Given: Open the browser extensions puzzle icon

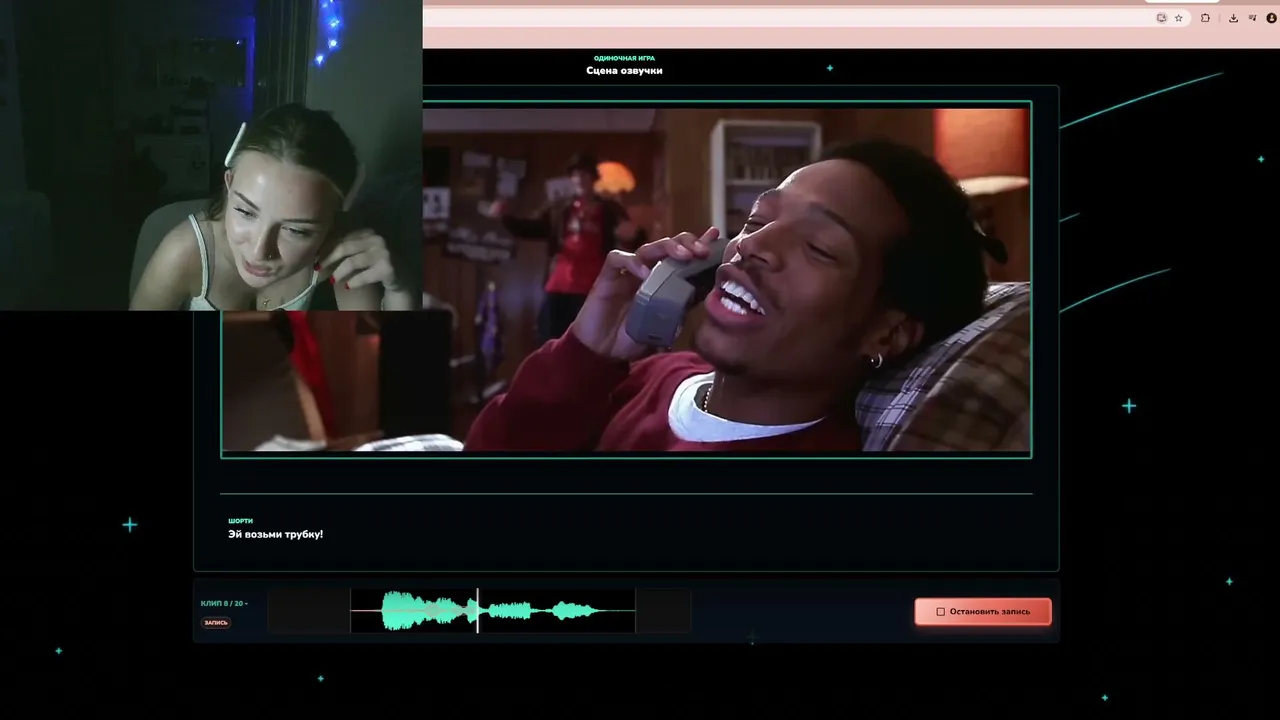Looking at the screenshot, I should coord(1205,18).
